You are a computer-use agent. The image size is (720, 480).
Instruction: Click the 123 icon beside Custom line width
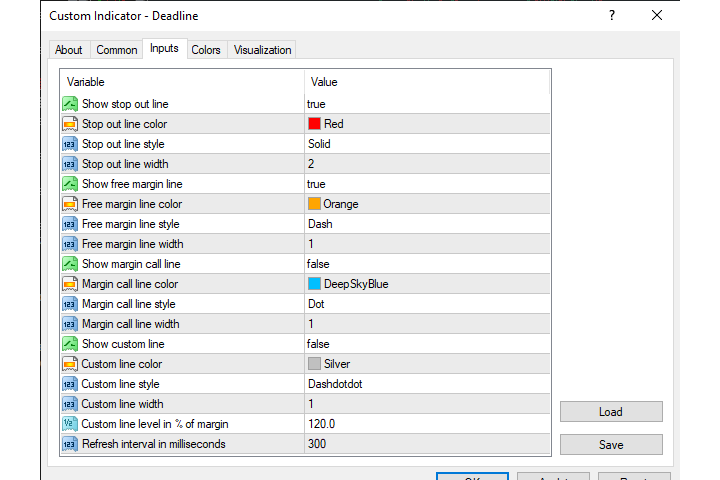coord(70,404)
